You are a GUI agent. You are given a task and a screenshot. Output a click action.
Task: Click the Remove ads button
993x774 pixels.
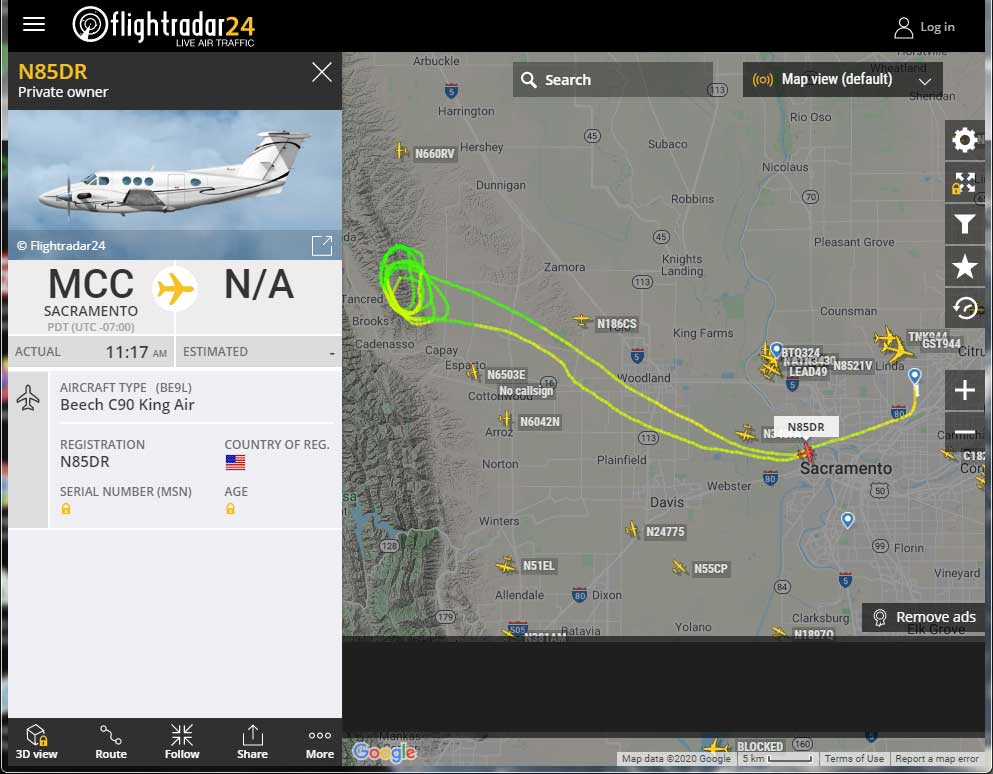(x=923, y=617)
